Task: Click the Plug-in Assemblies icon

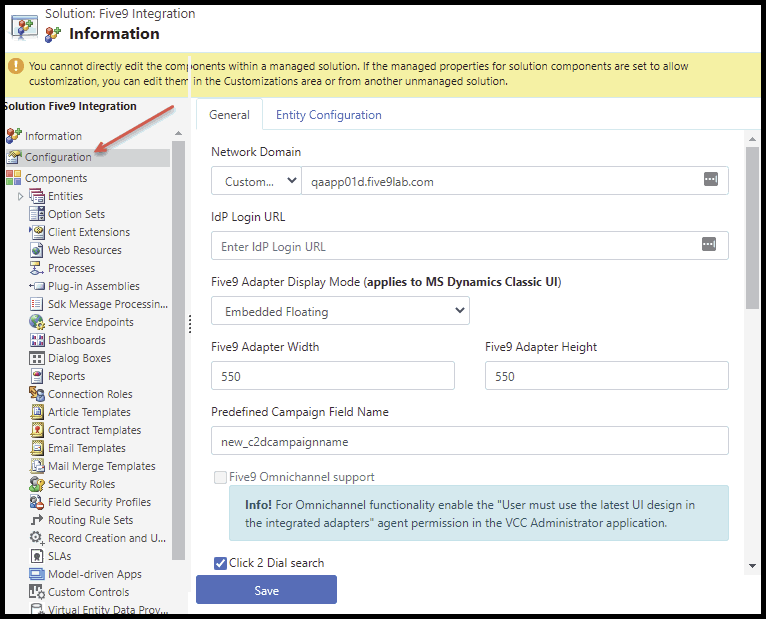Action: tap(37, 286)
